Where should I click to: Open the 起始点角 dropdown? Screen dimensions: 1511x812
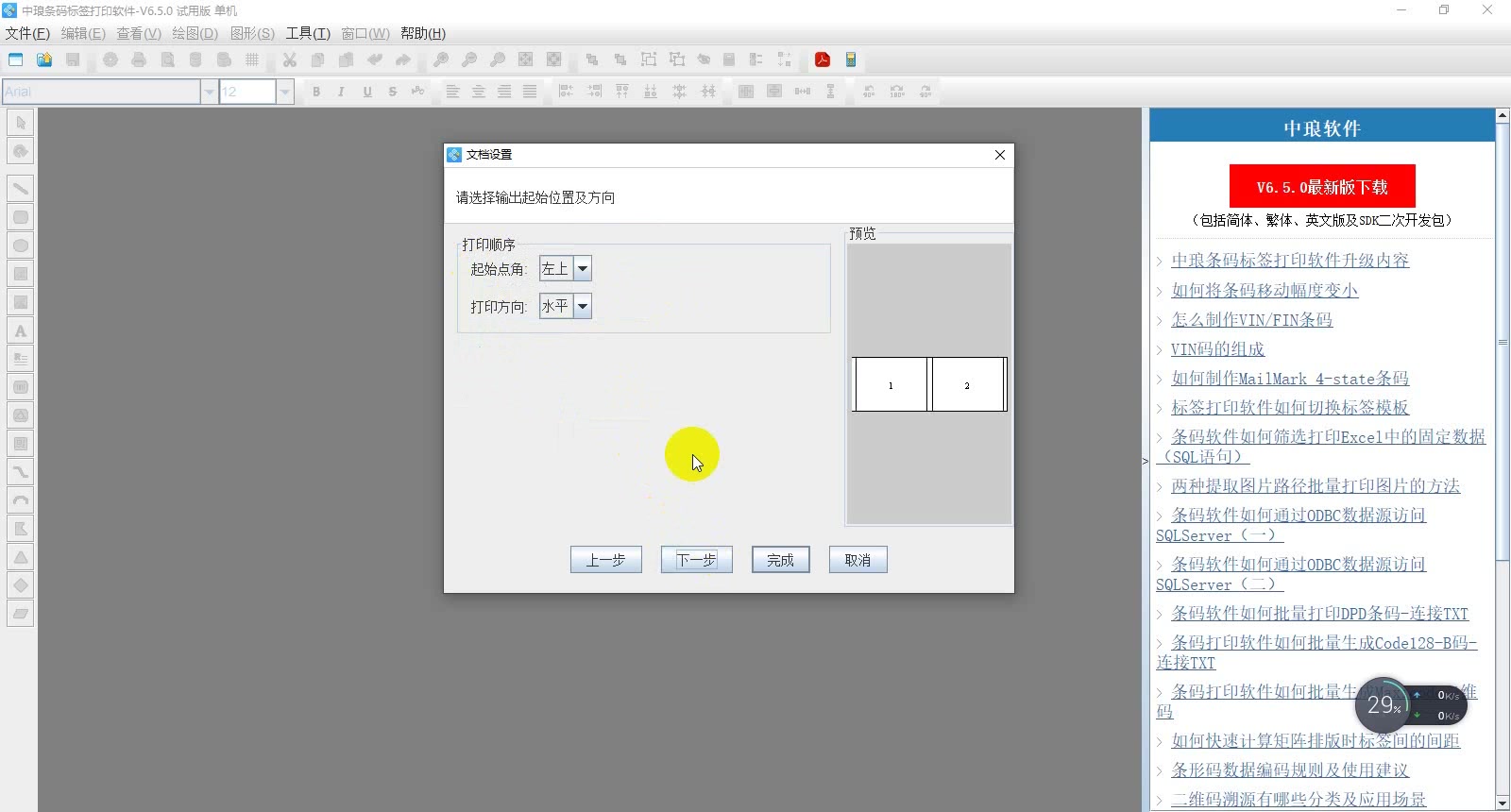tap(566, 269)
